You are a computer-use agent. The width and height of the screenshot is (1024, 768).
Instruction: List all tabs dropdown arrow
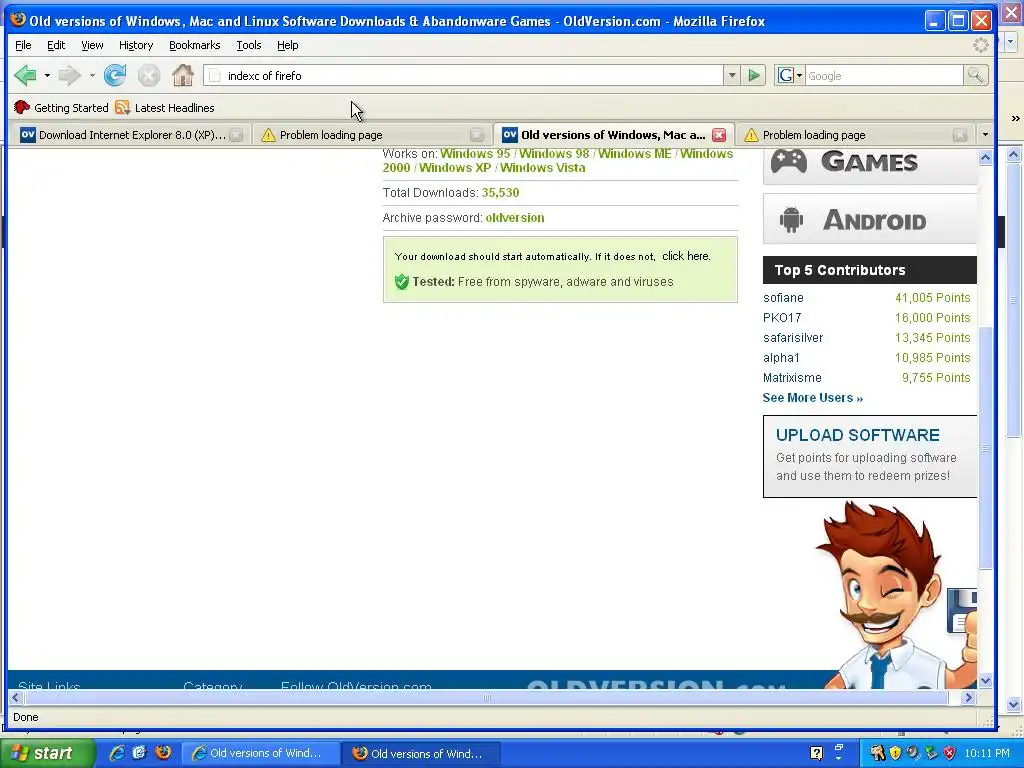[x=985, y=135]
